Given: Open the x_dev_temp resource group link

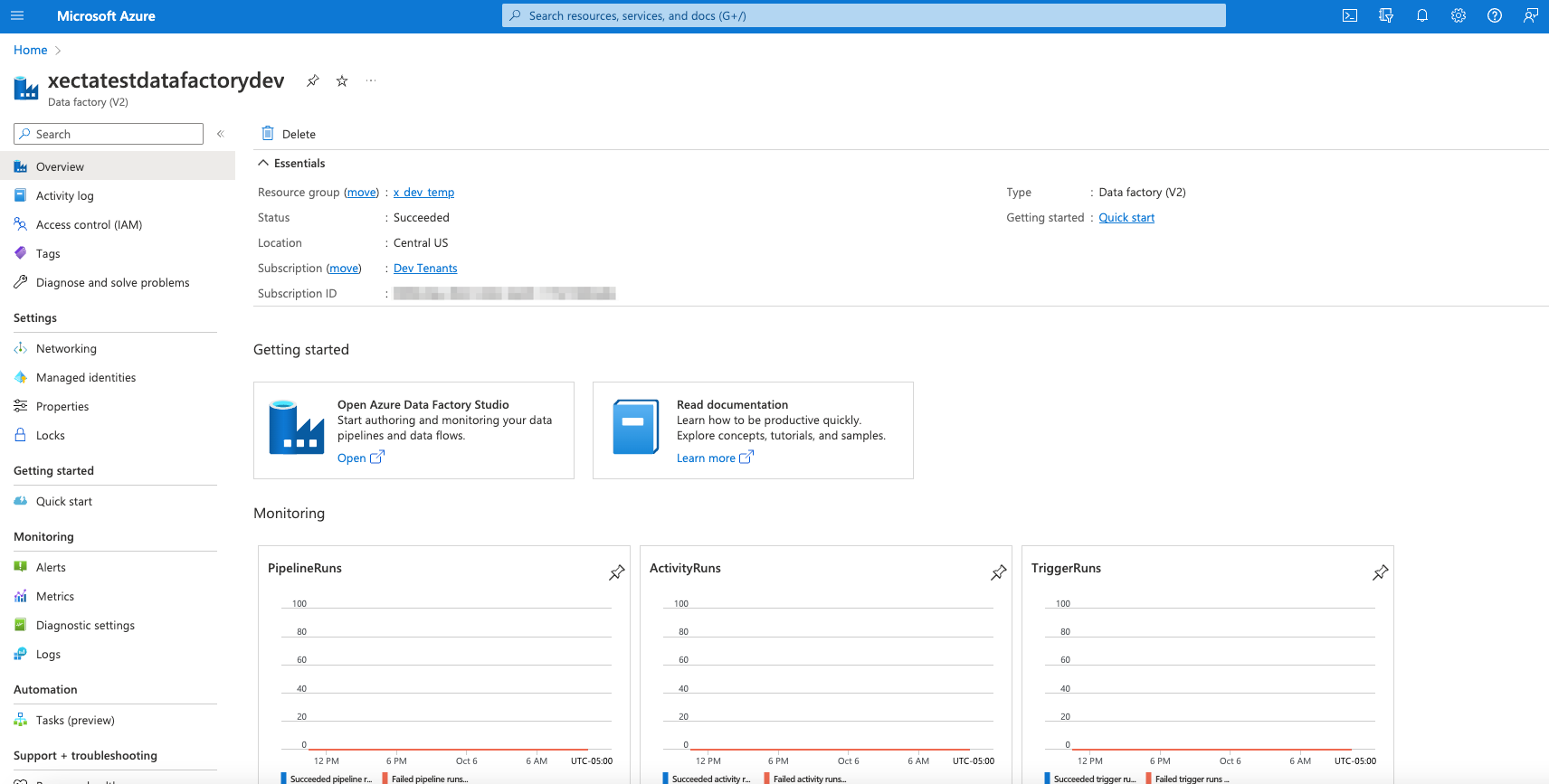Looking at the screenshot, I should point(423,193).
